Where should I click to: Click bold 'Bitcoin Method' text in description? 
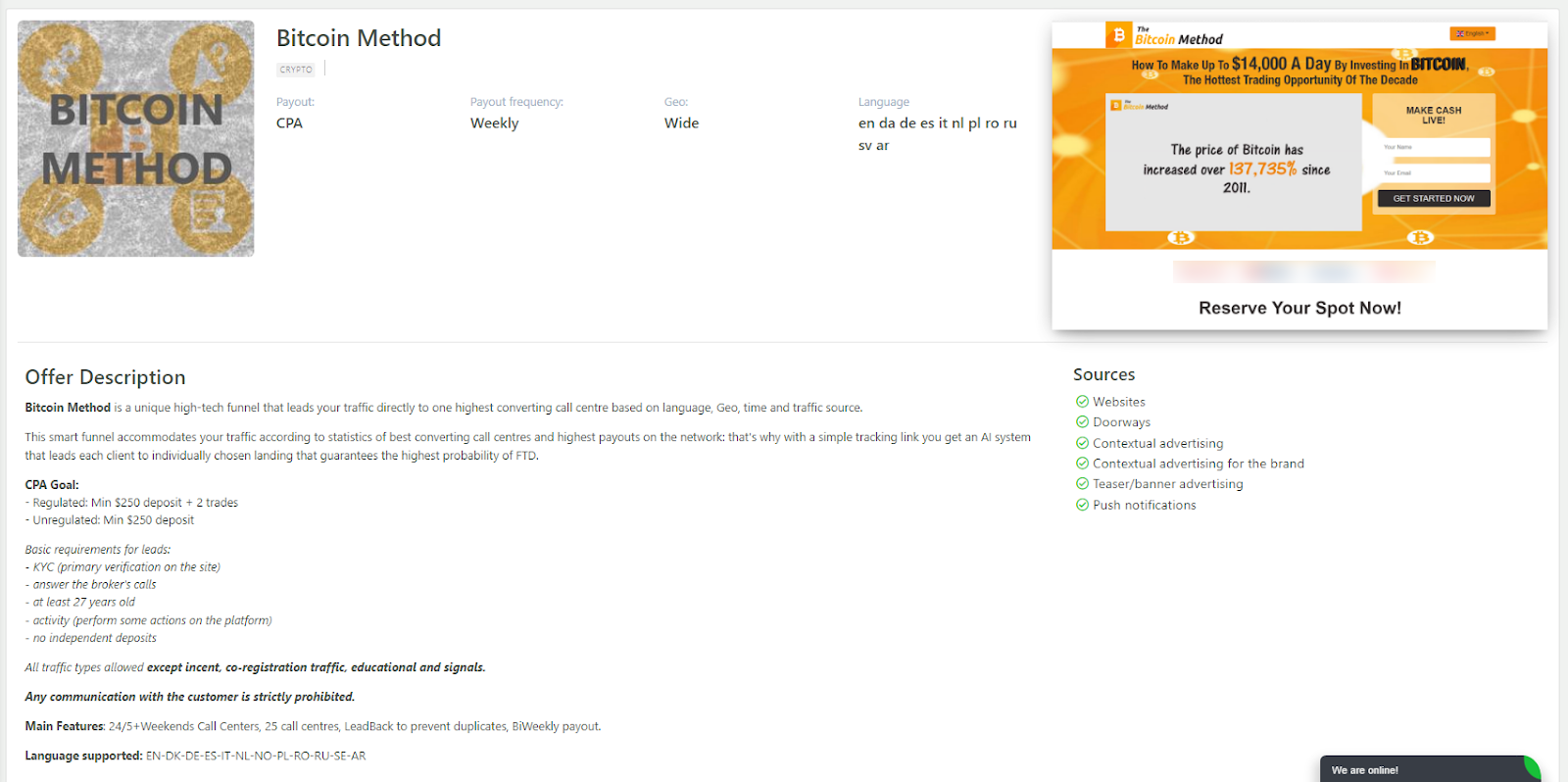click(68, 408)
